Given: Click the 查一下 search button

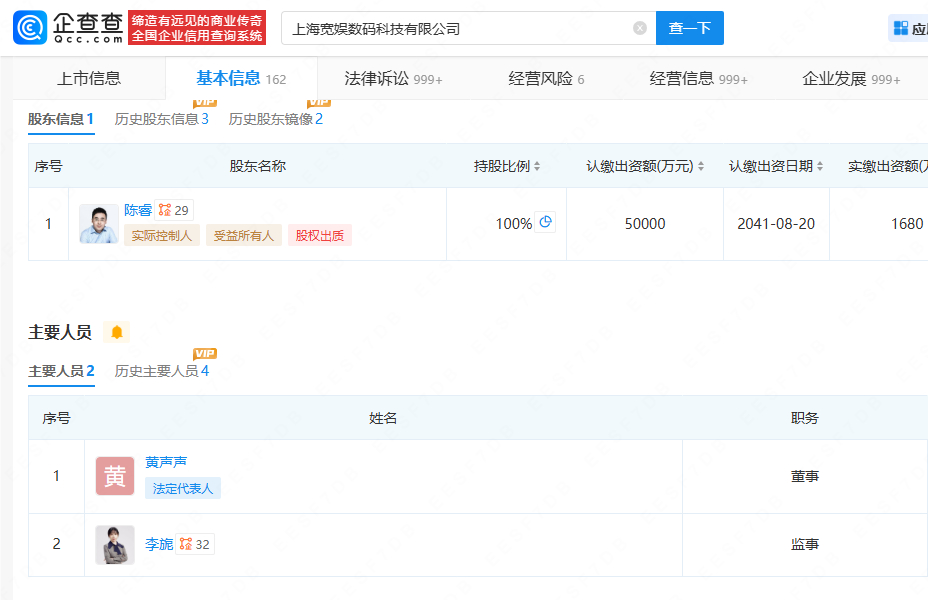Looking at the screenshot, I should coord(689,28).
